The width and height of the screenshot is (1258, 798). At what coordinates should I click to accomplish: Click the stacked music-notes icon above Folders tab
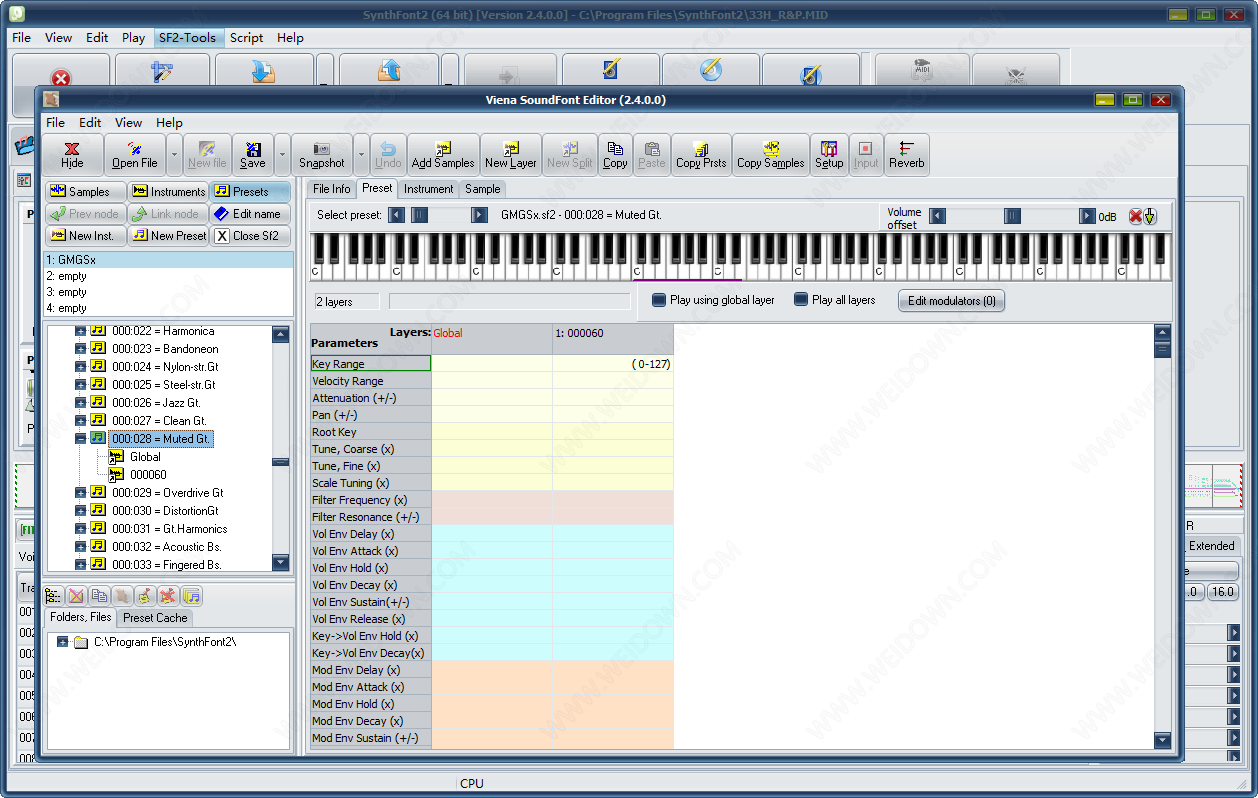click(x=191, y=596)
